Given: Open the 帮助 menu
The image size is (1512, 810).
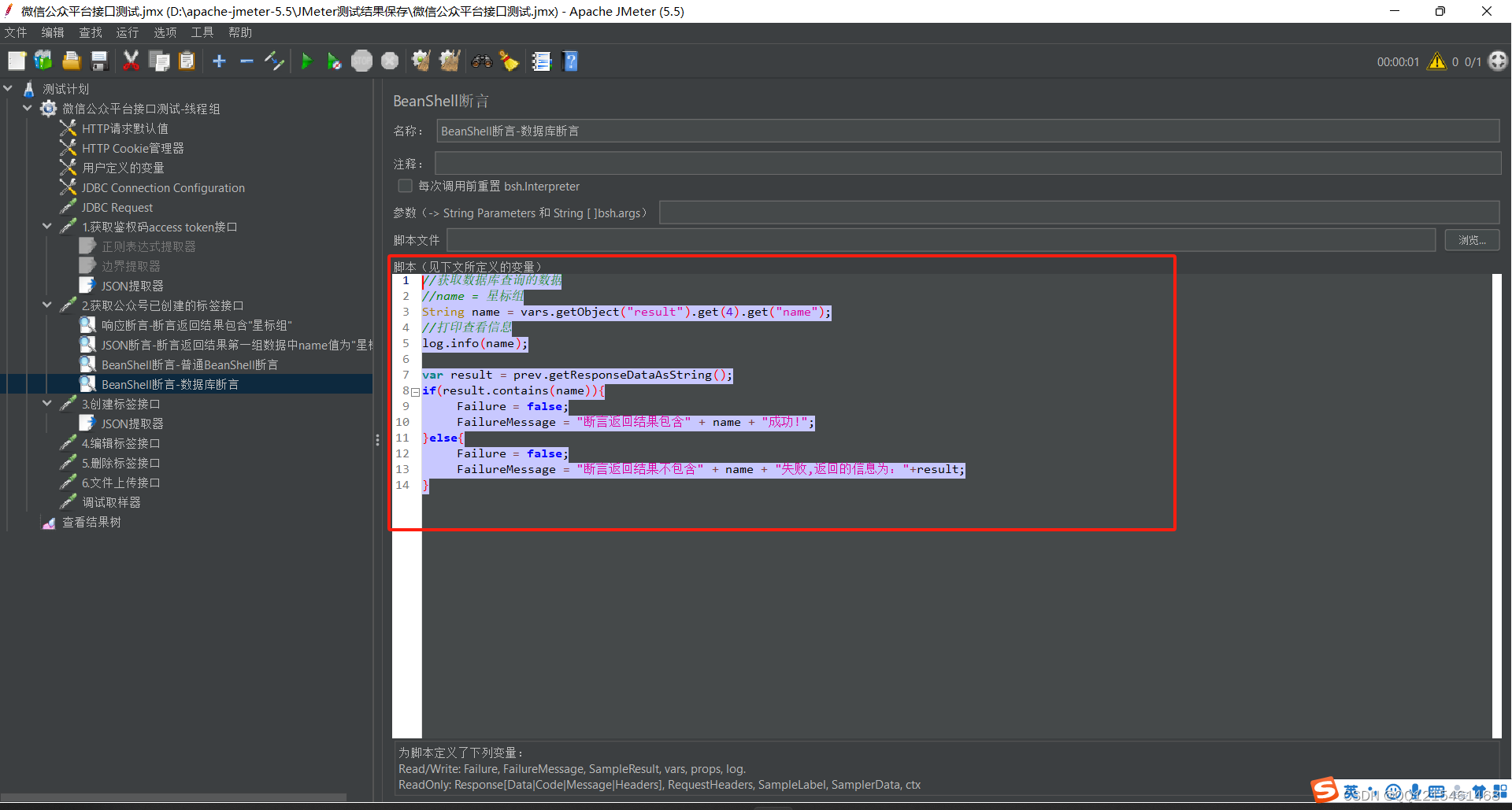Looking at the screenshot, I should [240, 32].
